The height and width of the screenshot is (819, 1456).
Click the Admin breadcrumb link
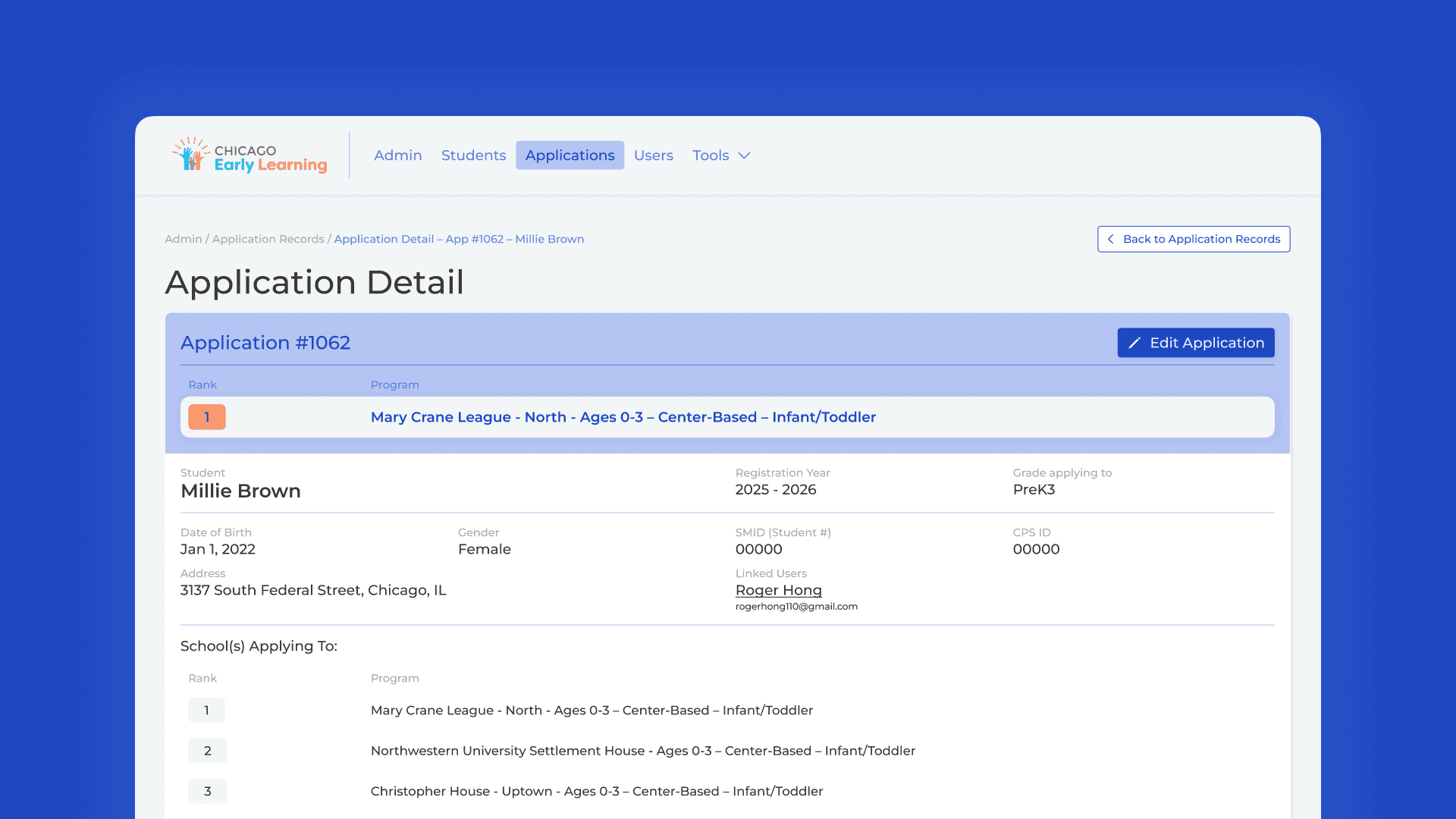click(184, 239)
